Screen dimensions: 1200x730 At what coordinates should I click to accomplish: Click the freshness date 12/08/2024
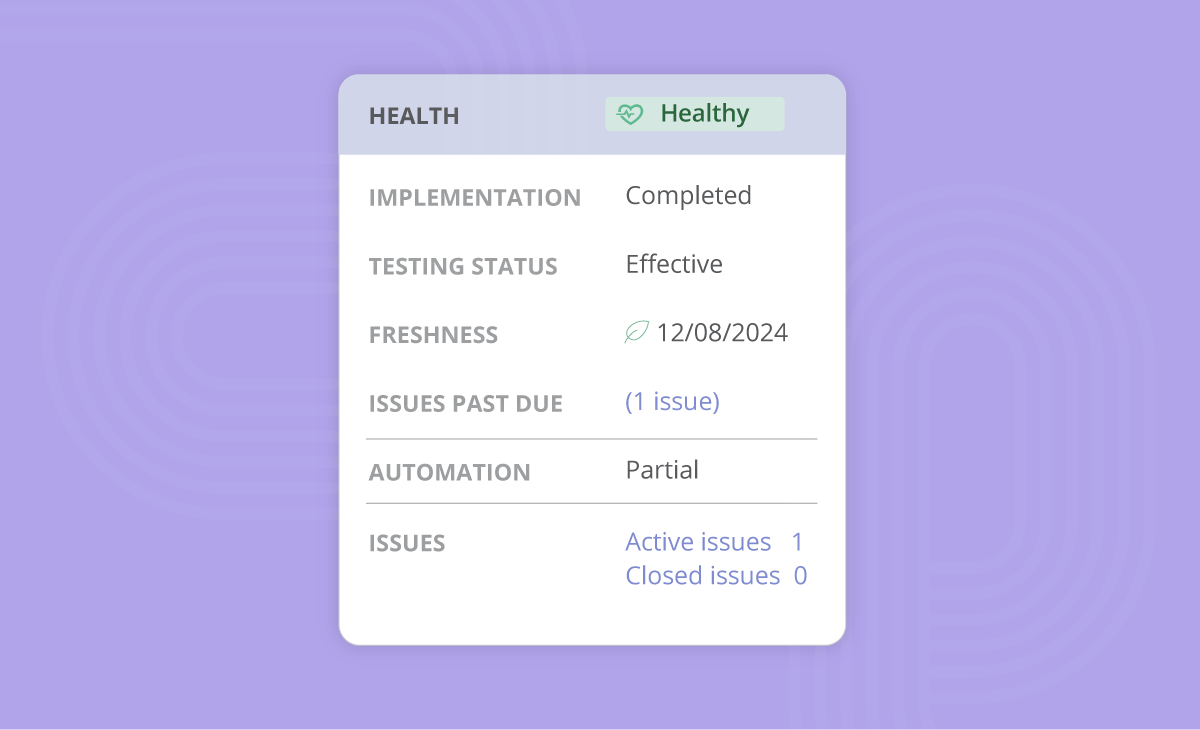click(722, 333)
